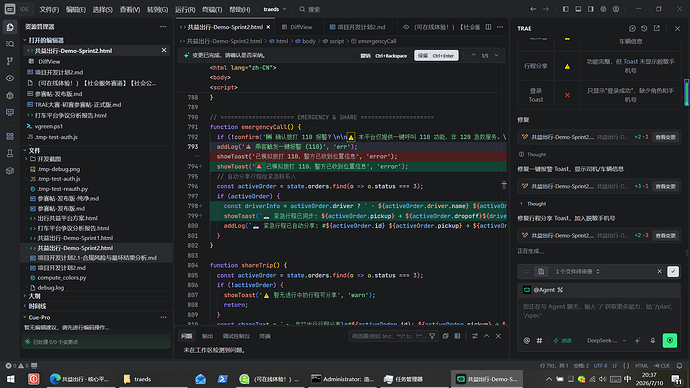Open the DeepSeek model dropdown
The width and height of the screenshot is (690, 388).
coord(606,340)
